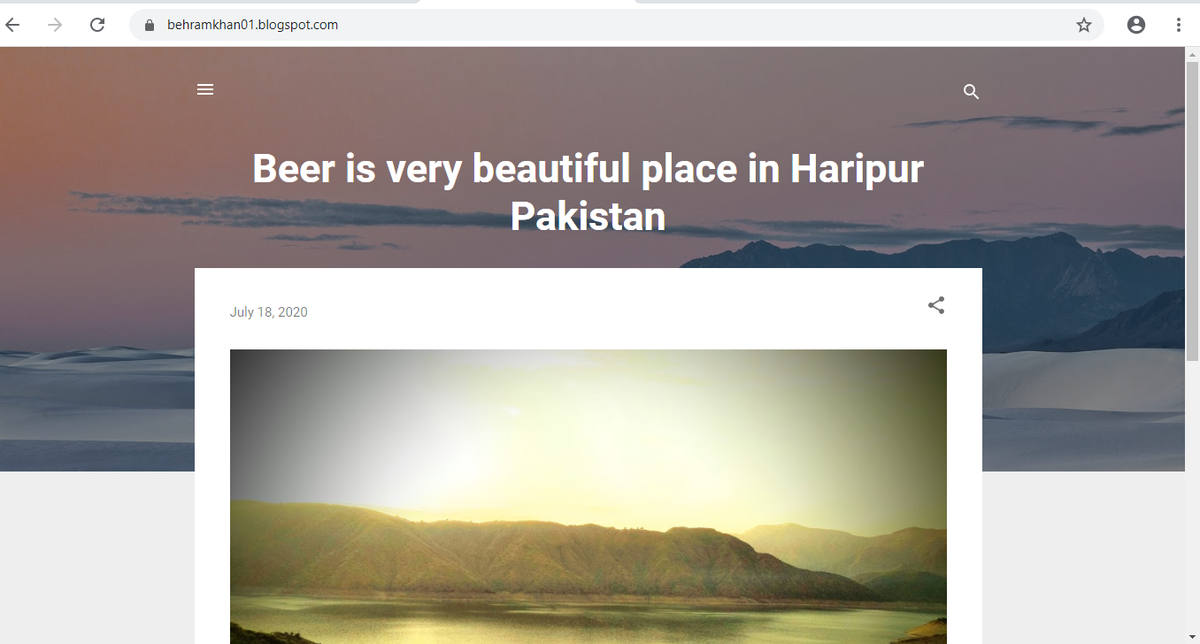Search the blog with magnifier icon
Screen dimensions: 1200x644
[x=970, y=92]
